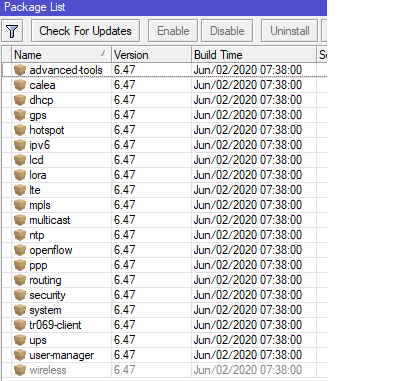
Task: Select the ntp package name
Action: (37, 235)
